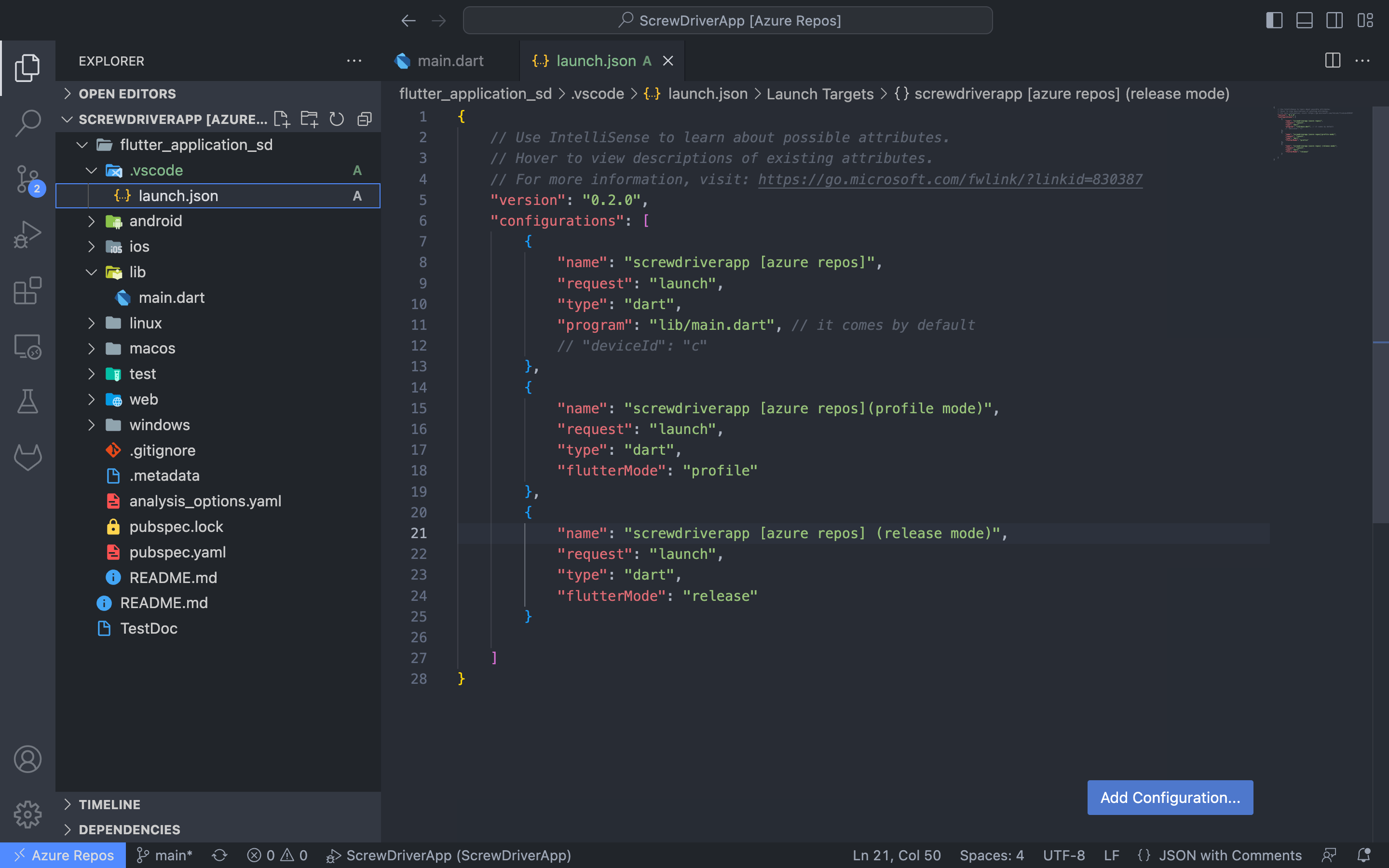Open the Search view
Viewport: 1389px width, 868px height.
tap(27, 123)
